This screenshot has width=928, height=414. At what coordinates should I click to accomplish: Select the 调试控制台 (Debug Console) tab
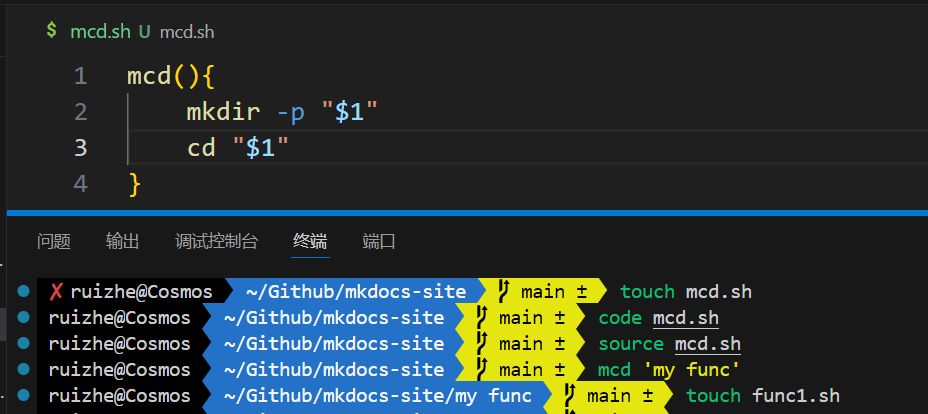point(216,241)
